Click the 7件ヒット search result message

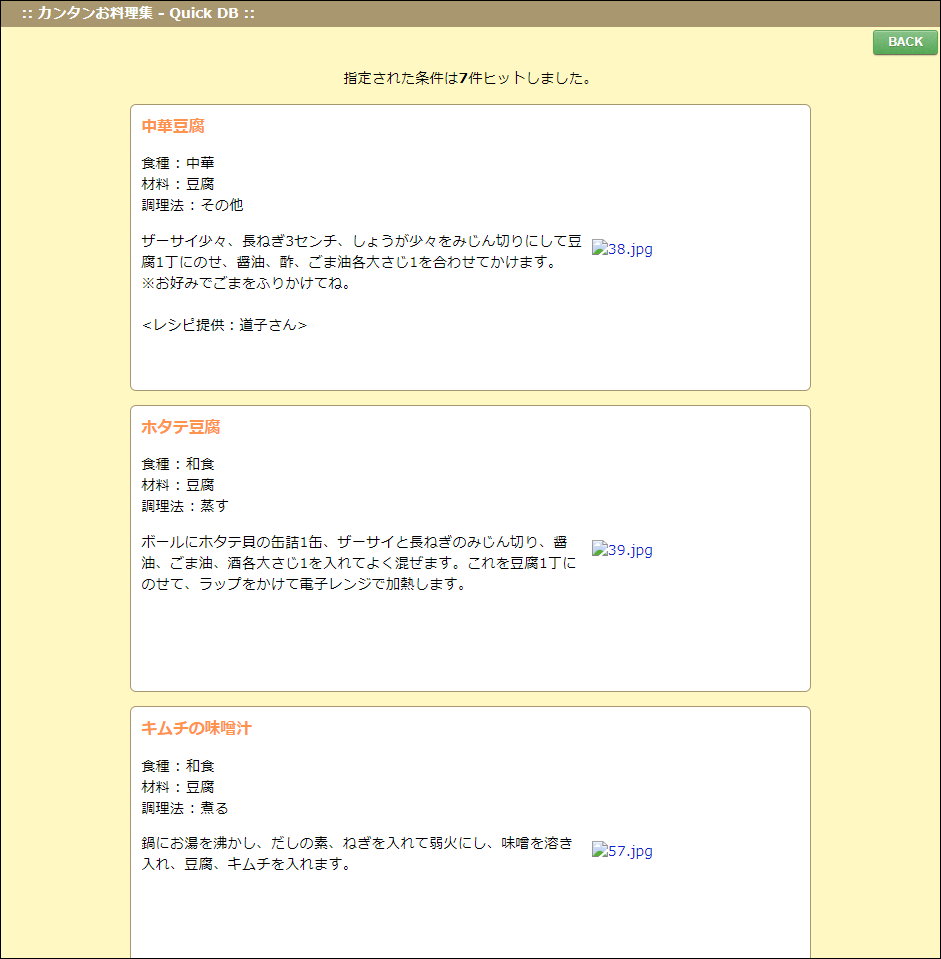pos(467,78)
